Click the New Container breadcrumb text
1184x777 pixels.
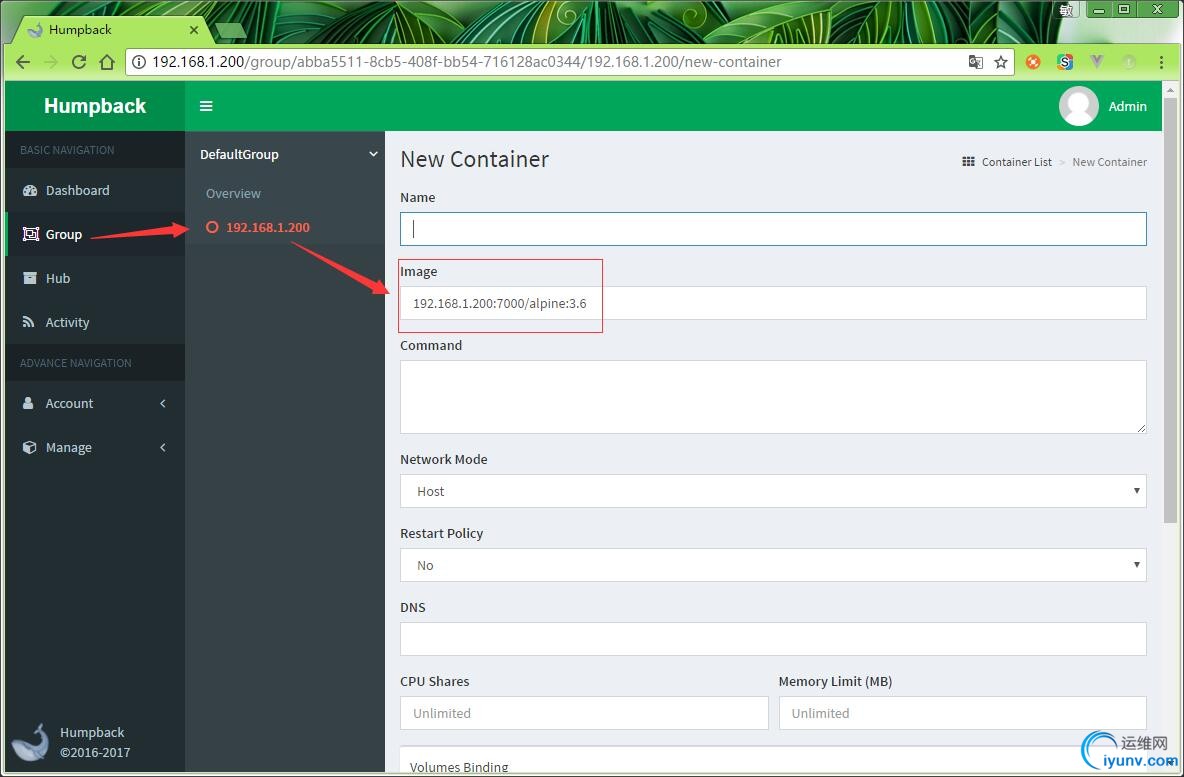coord(1109,162)
